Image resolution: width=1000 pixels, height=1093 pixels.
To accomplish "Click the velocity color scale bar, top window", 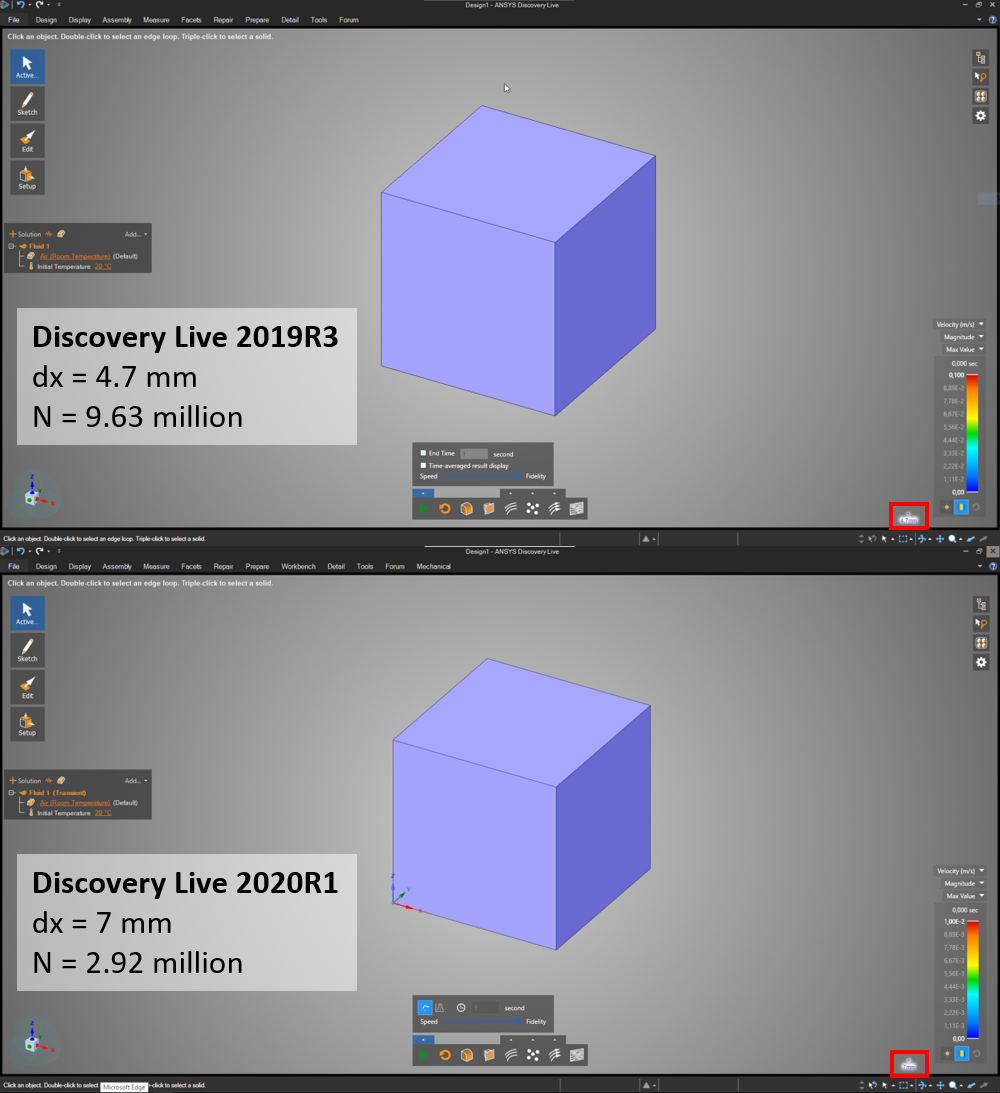I will coord(972,434).
